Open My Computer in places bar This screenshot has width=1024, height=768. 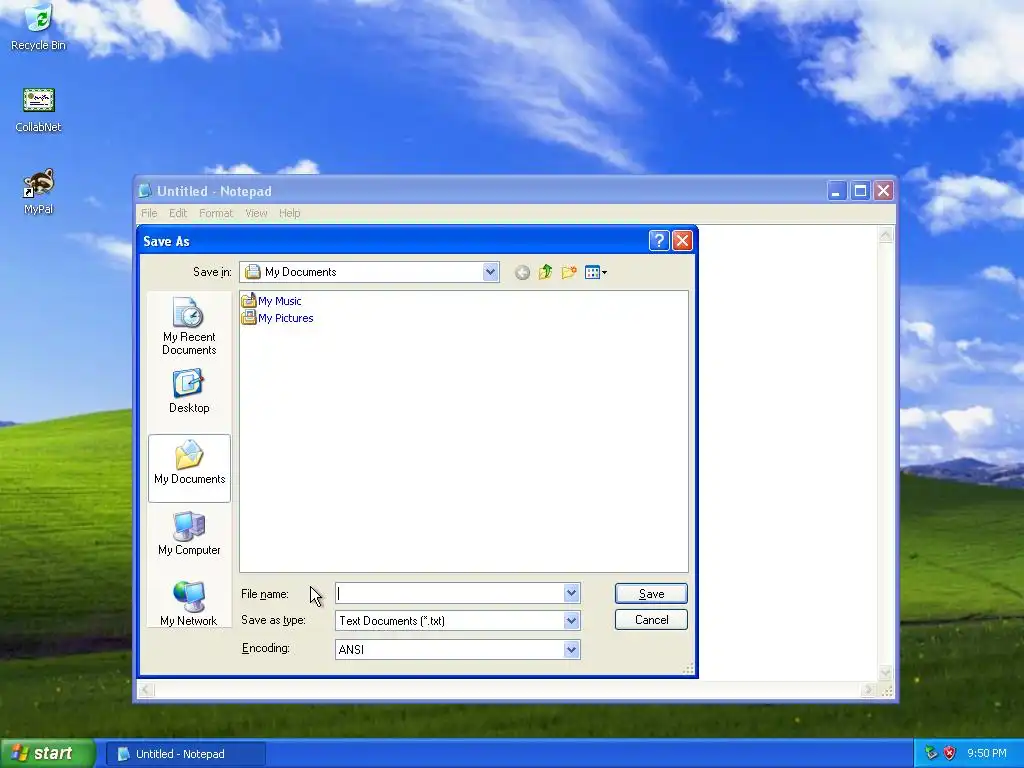[189, 534]
